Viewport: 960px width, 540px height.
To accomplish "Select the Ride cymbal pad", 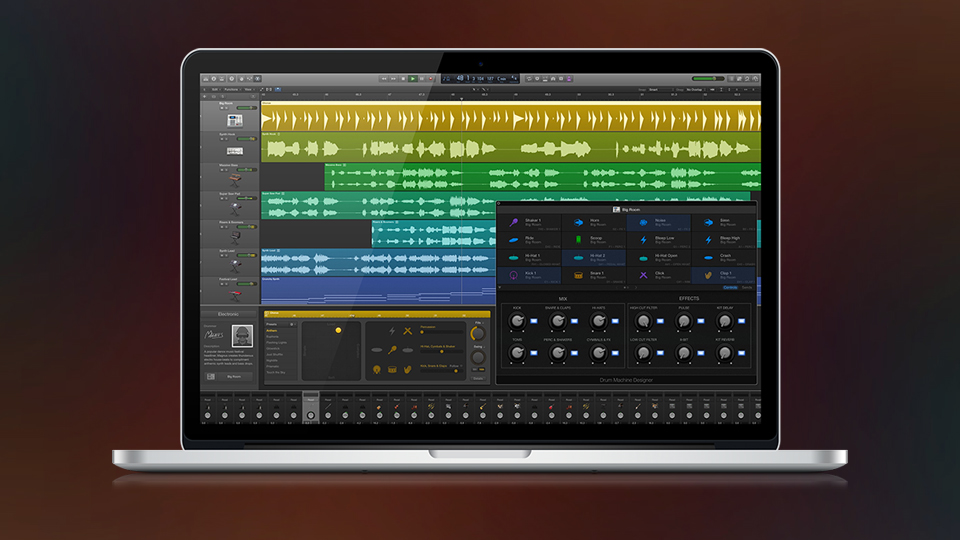I will coord(530,241).
